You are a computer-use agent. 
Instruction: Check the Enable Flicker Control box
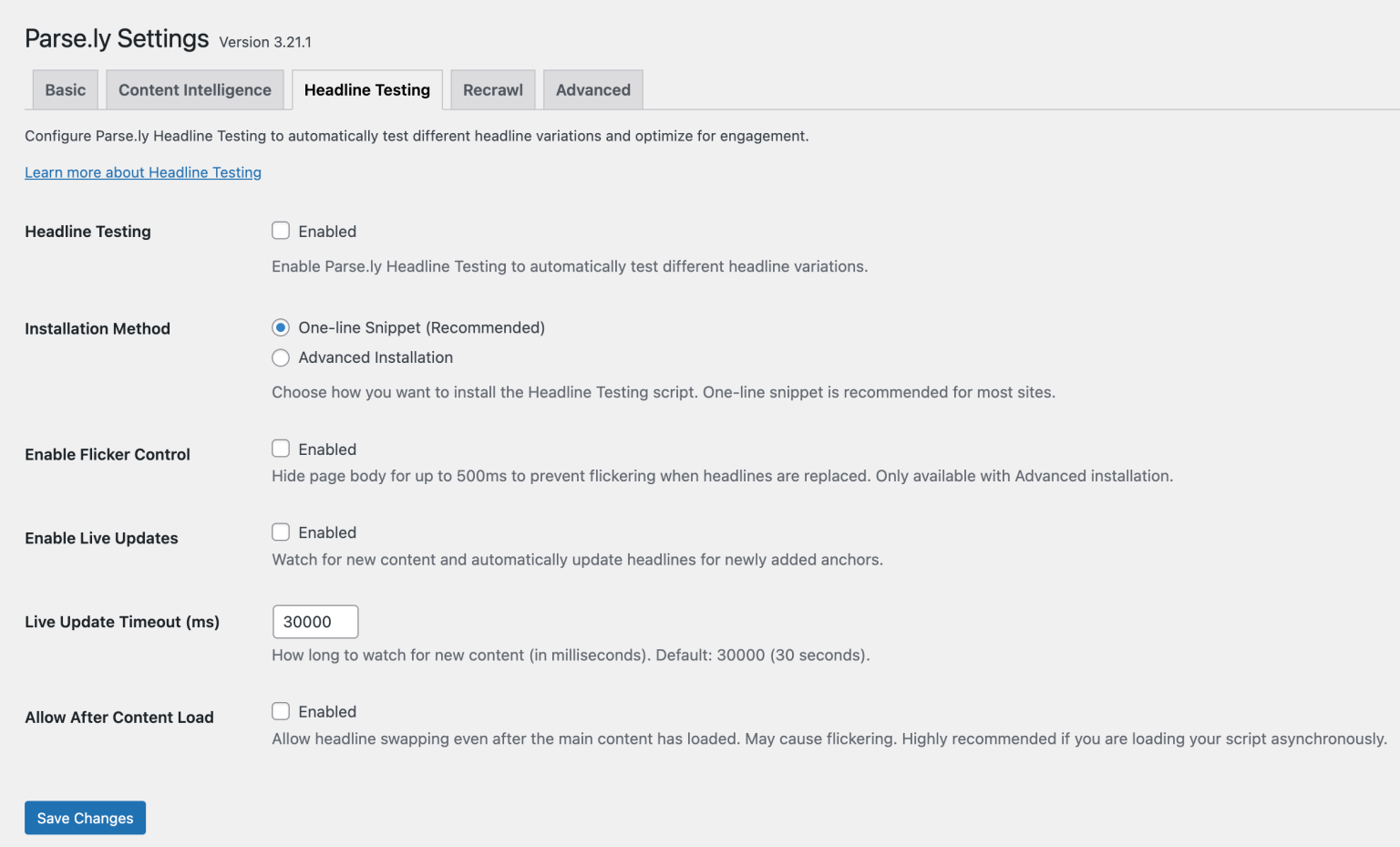pyautogui.click(x=281, y=449)
